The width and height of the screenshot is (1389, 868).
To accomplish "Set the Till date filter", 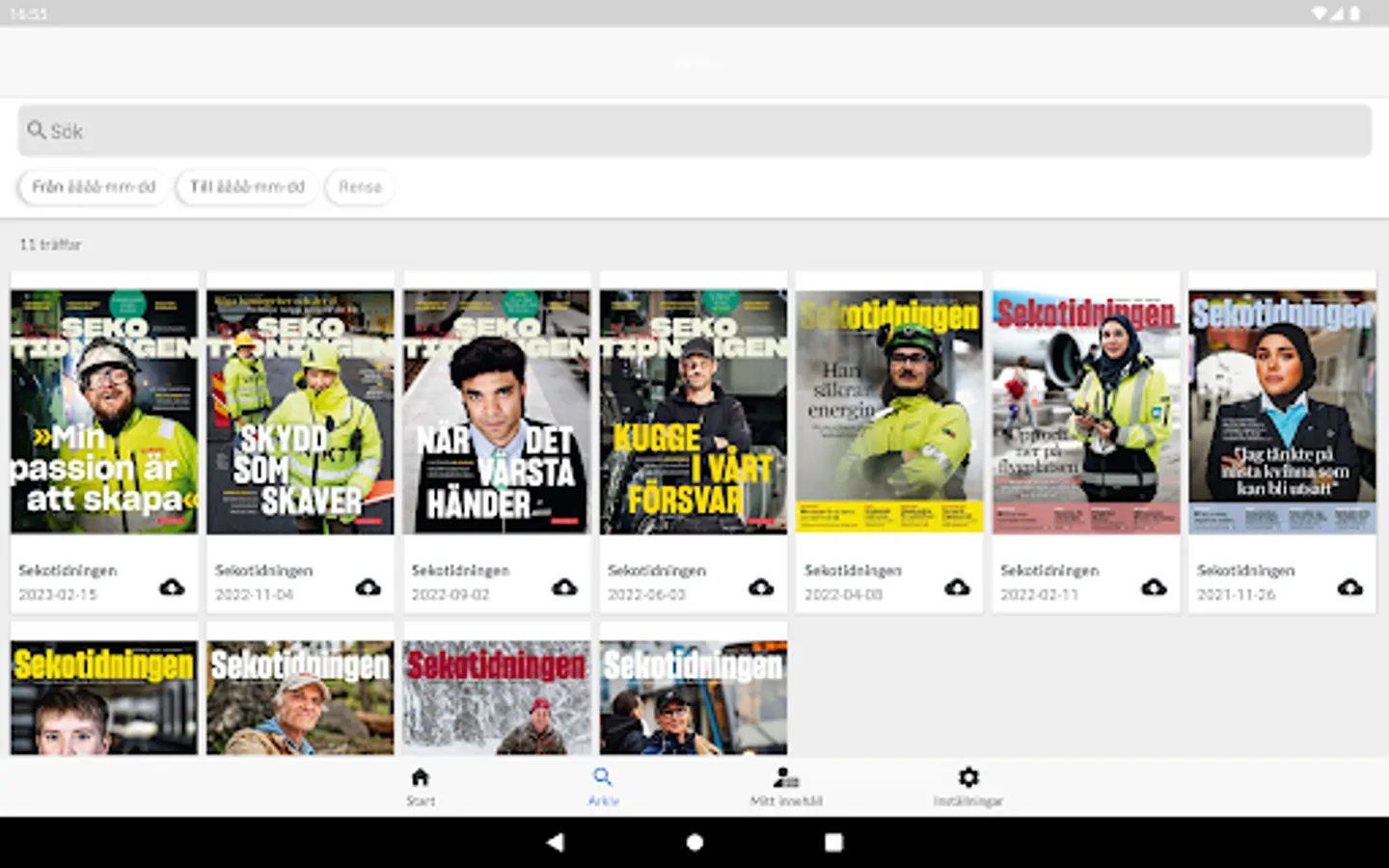I will click(247, 186).
